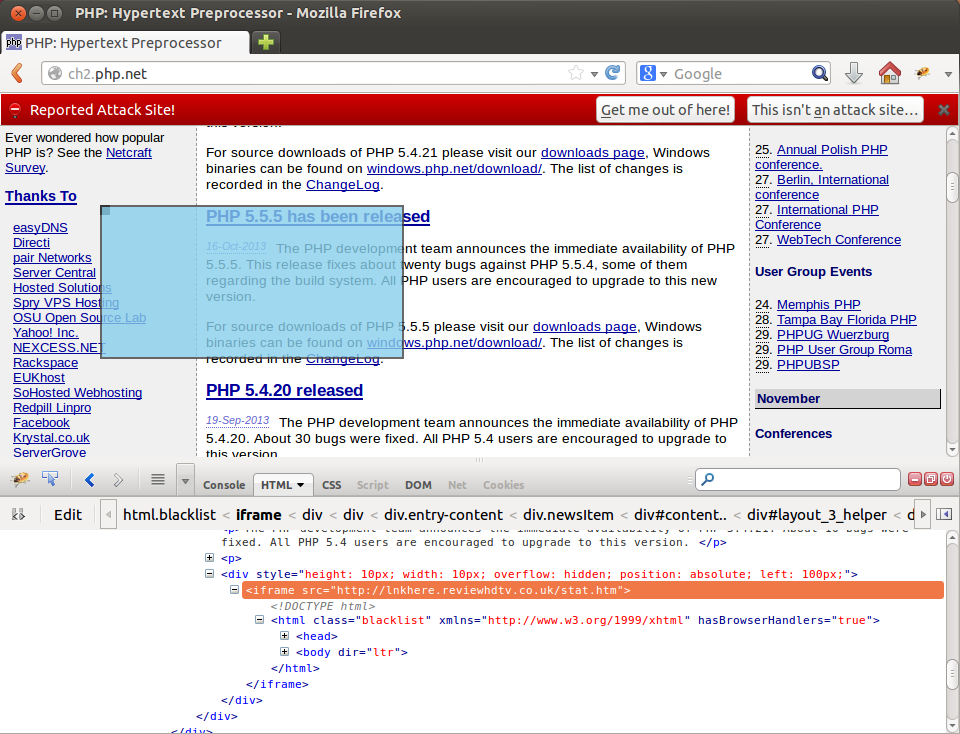This screenshot has height=734, width=960.
Task: Go to the Home page icon
Action: (x=890, y=73)
